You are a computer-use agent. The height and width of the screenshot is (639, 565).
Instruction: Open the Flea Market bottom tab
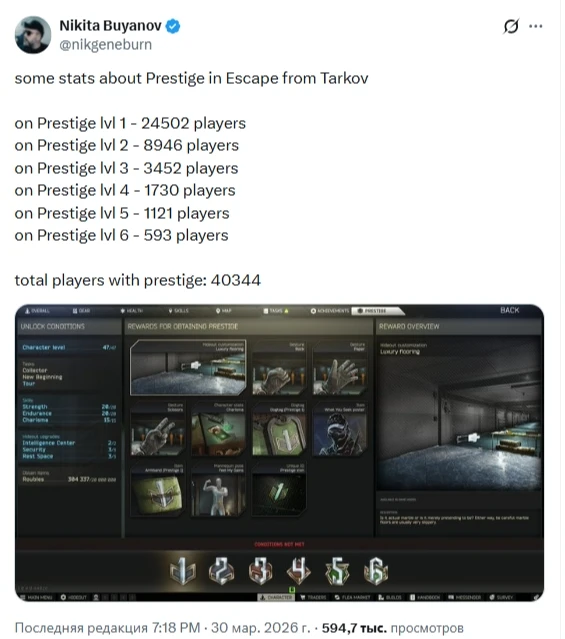tap(353, 597)
